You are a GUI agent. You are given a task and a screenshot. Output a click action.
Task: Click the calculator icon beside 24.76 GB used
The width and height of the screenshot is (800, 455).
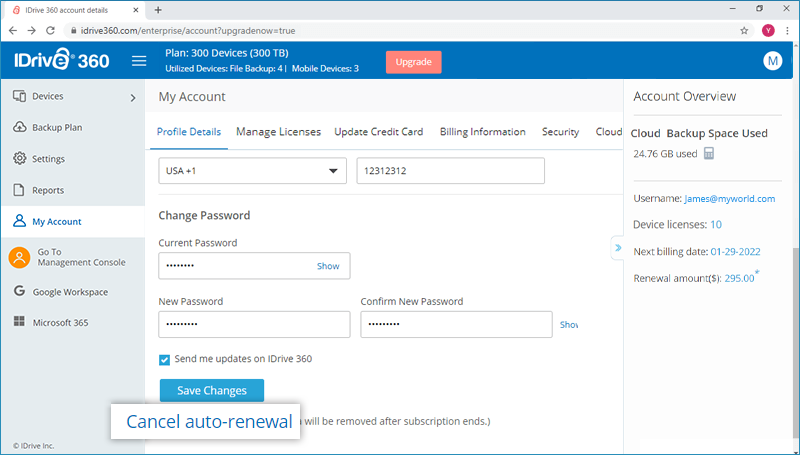coord(709,153)
